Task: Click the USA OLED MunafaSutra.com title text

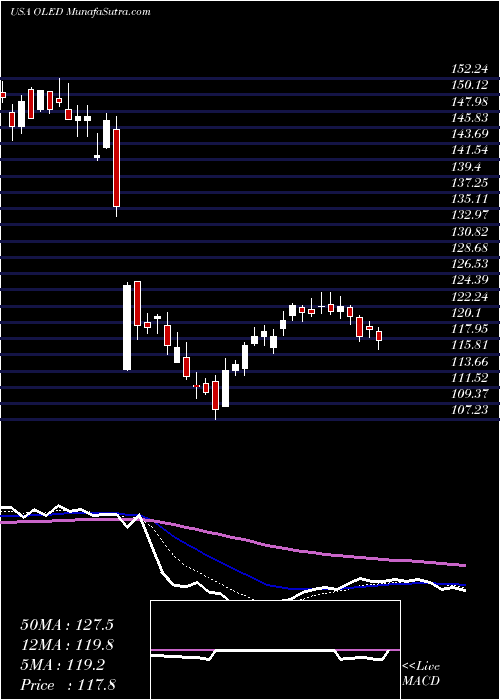Action: coord(80,12)
